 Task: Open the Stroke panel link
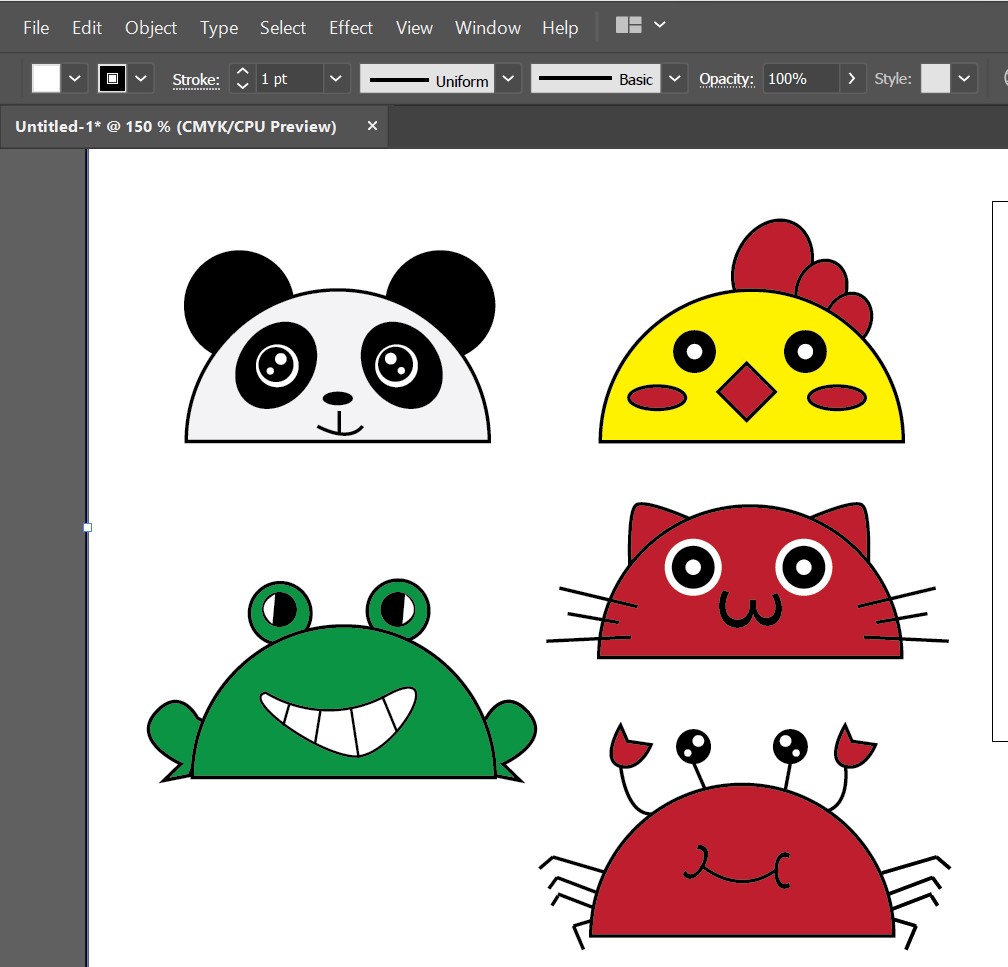[196, 79]
